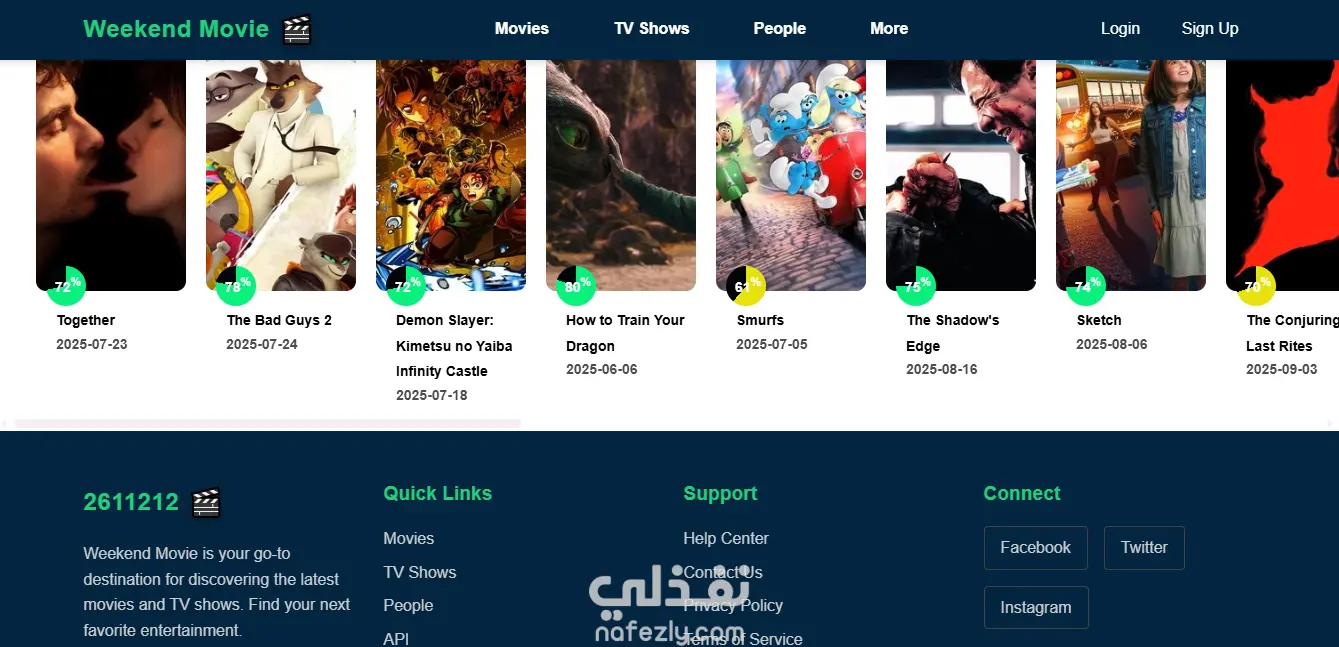Screen dimensions: 1339x647
Task: Click the Twitter button in the footer
Action: (1144, 548)
